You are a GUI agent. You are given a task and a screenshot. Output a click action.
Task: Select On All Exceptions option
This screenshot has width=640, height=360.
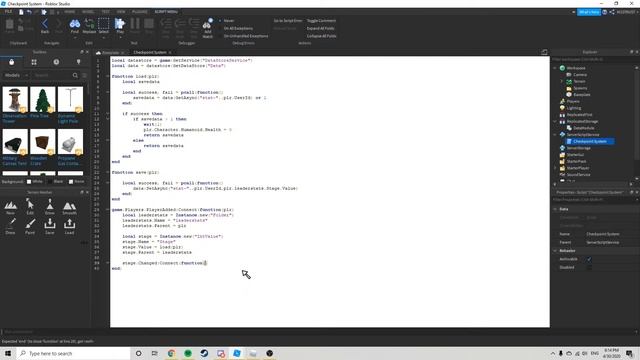coord(236,29)
